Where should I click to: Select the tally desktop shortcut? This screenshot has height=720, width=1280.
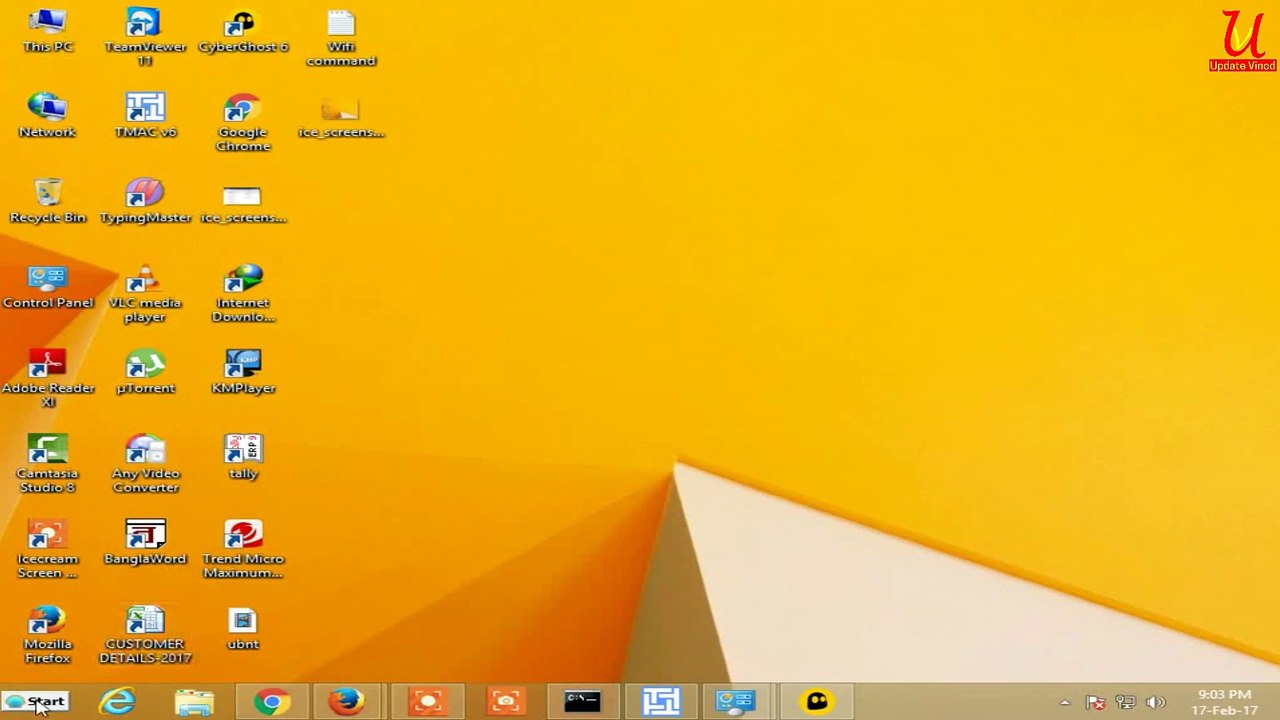click(243, 457)
